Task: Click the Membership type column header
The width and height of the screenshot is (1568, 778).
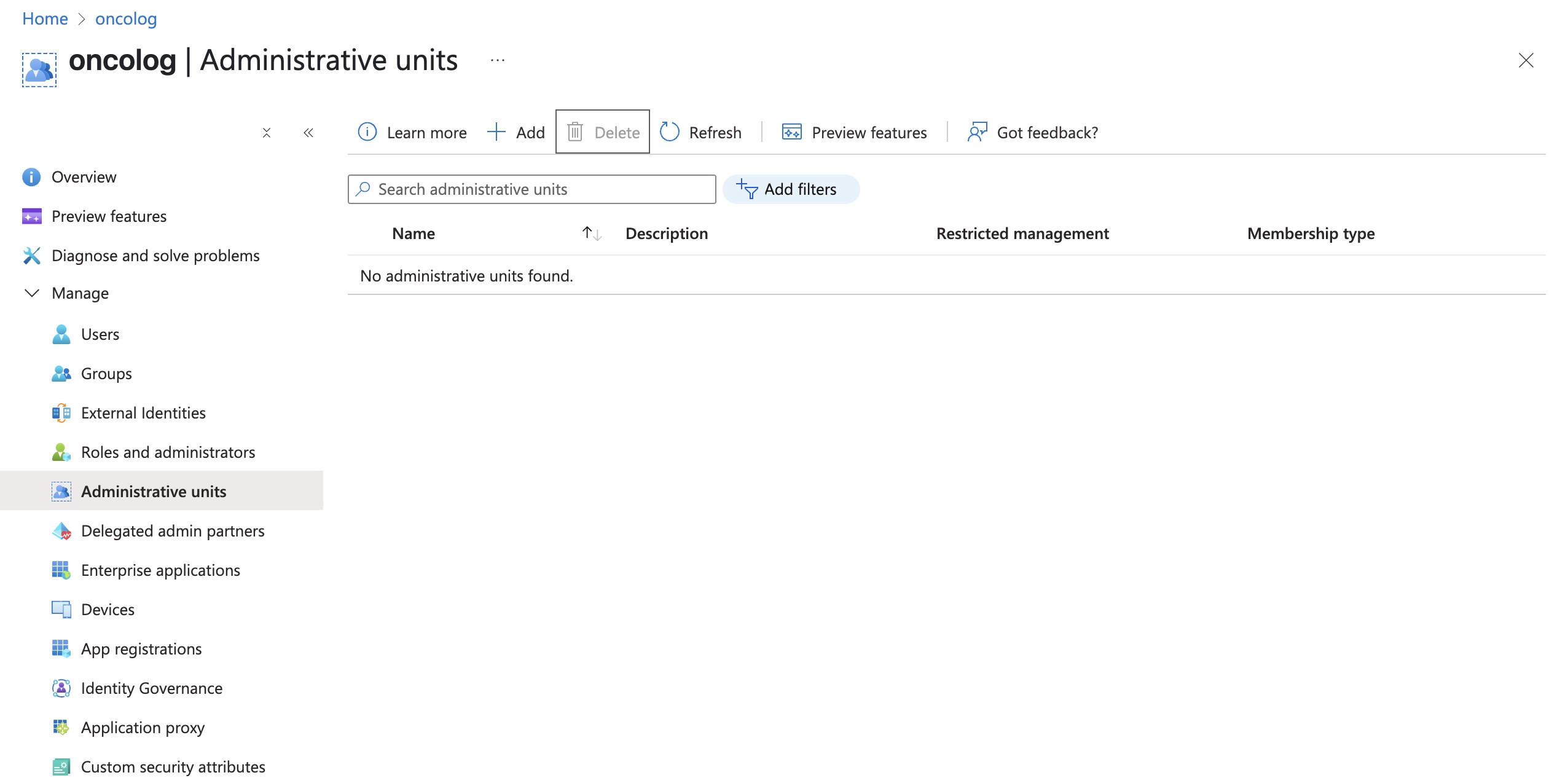Action: pyautogui.click(x=1311, y=234)
